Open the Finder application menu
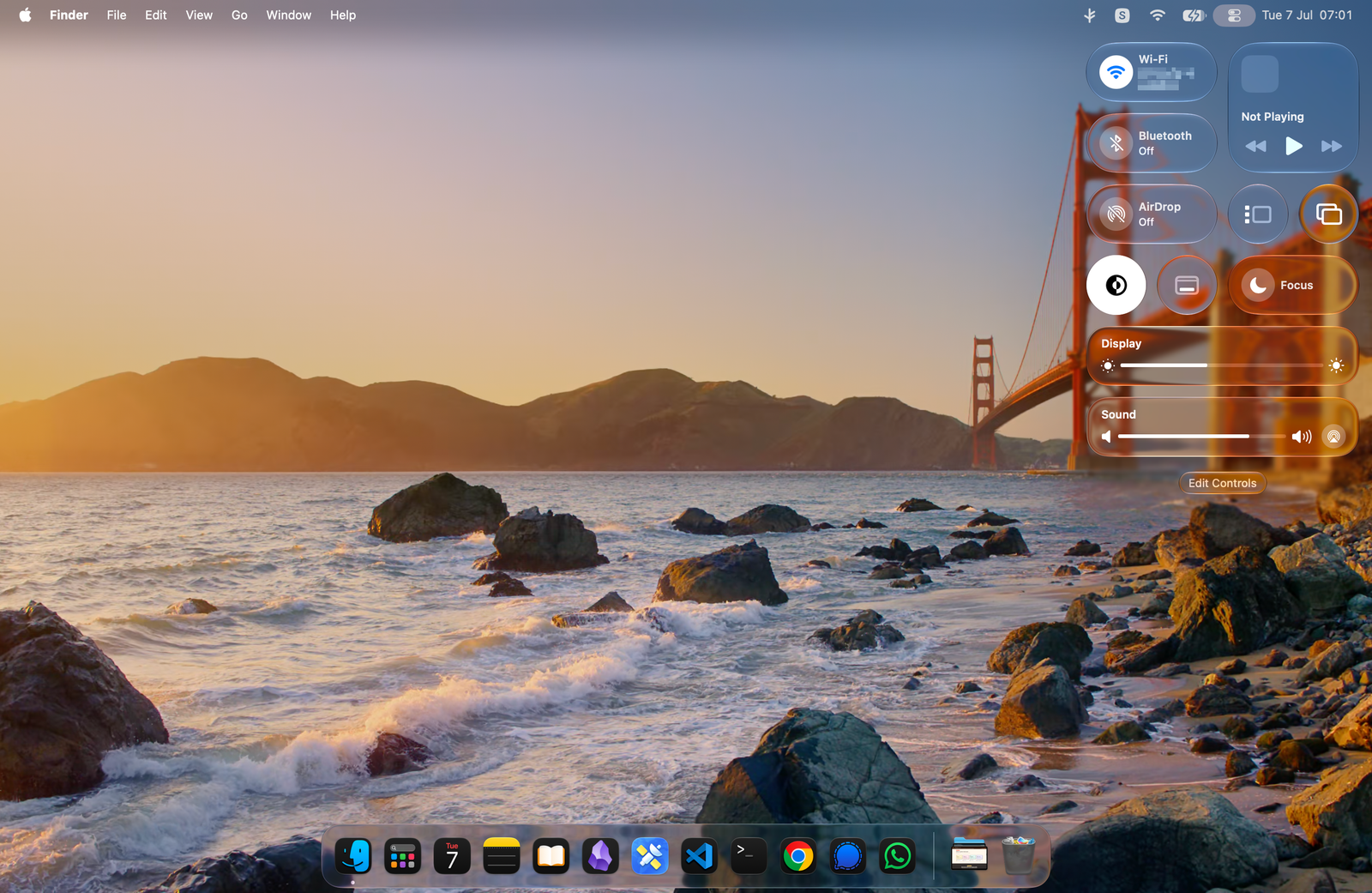The image size is (1372, 893). (69, 15)
